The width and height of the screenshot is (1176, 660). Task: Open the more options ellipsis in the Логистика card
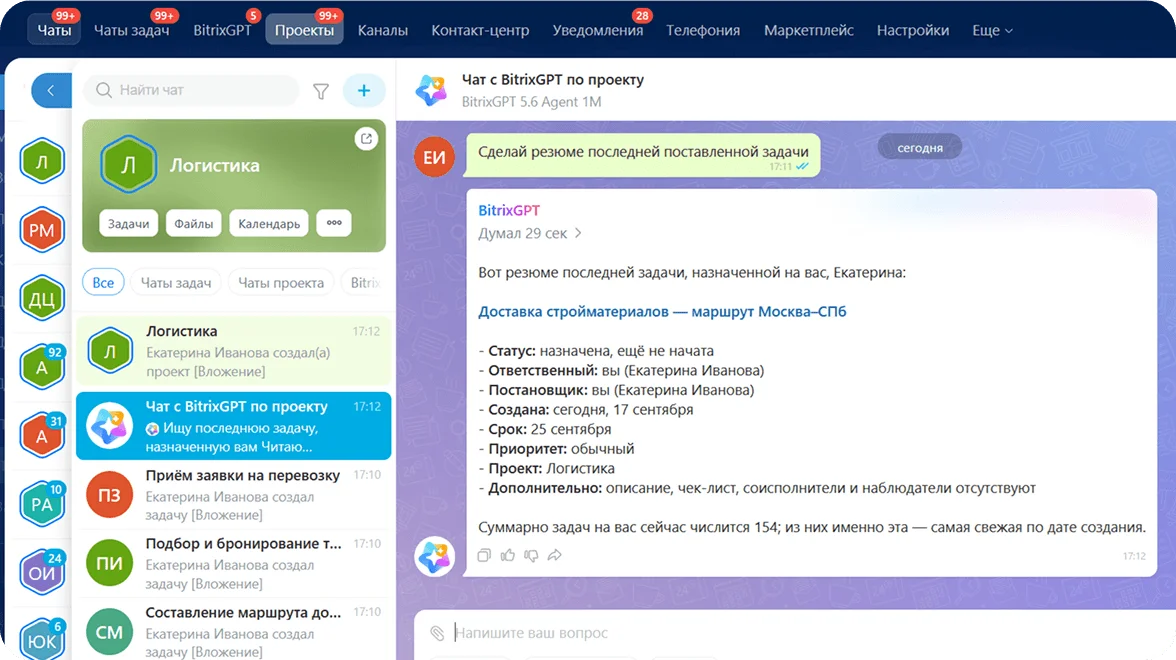point(334,224)
